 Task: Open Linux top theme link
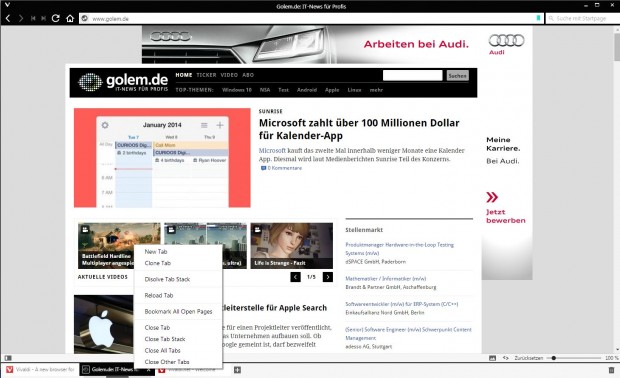354,90
